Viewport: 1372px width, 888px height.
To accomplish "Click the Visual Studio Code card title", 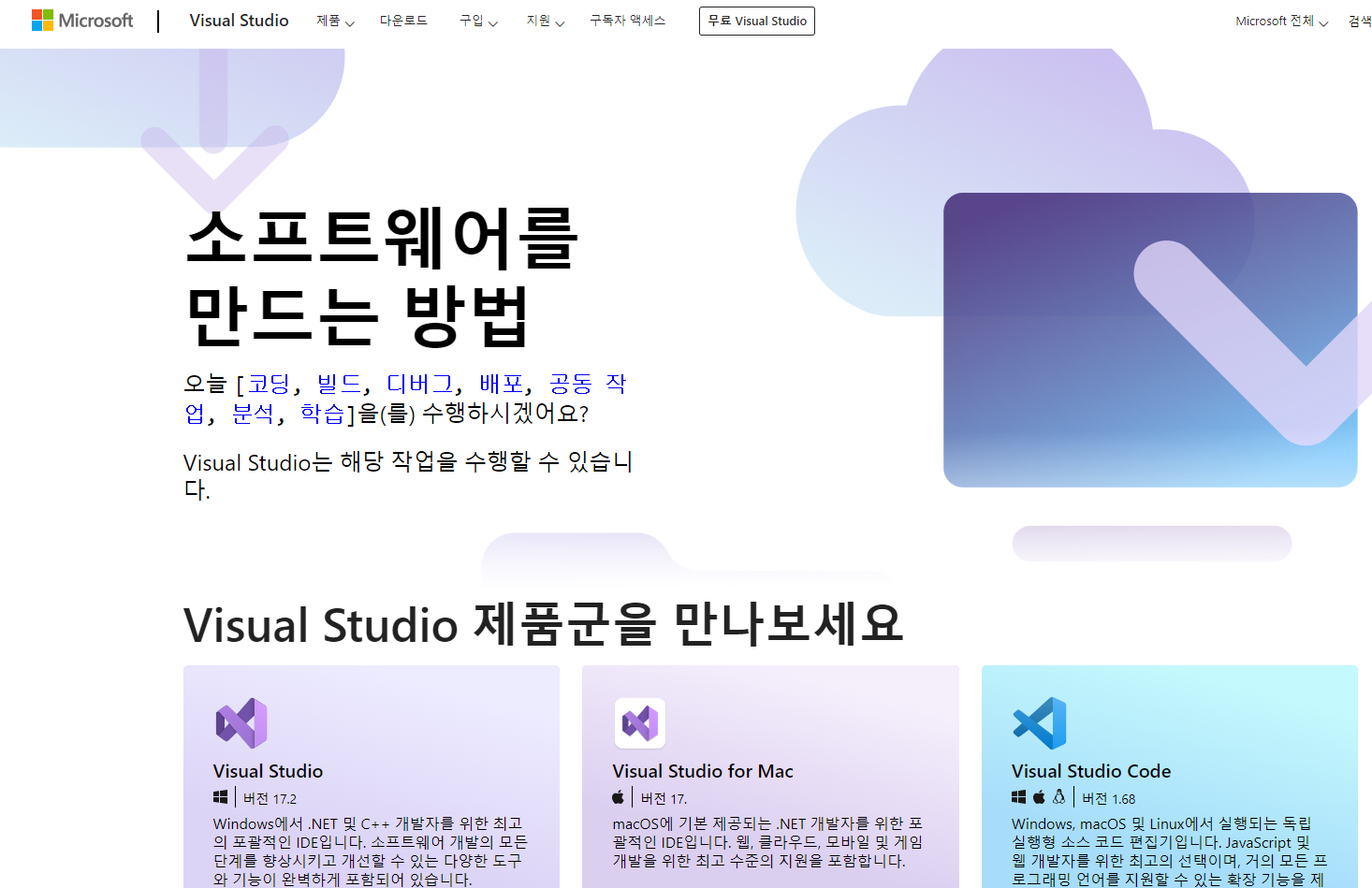I will [x=1091, y=771].
